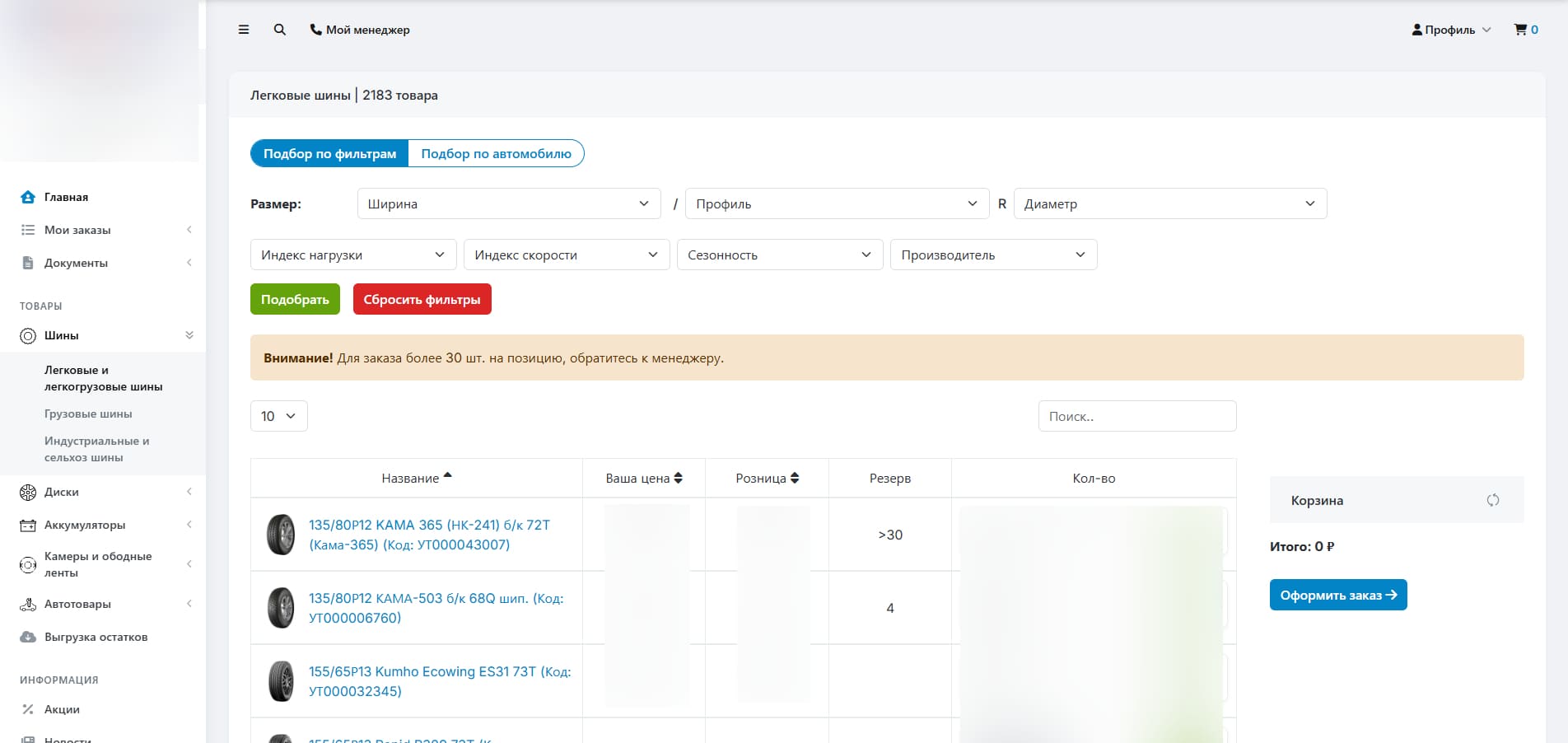
Task: Open the shopping cart icon
Action: click(1520, 30)
